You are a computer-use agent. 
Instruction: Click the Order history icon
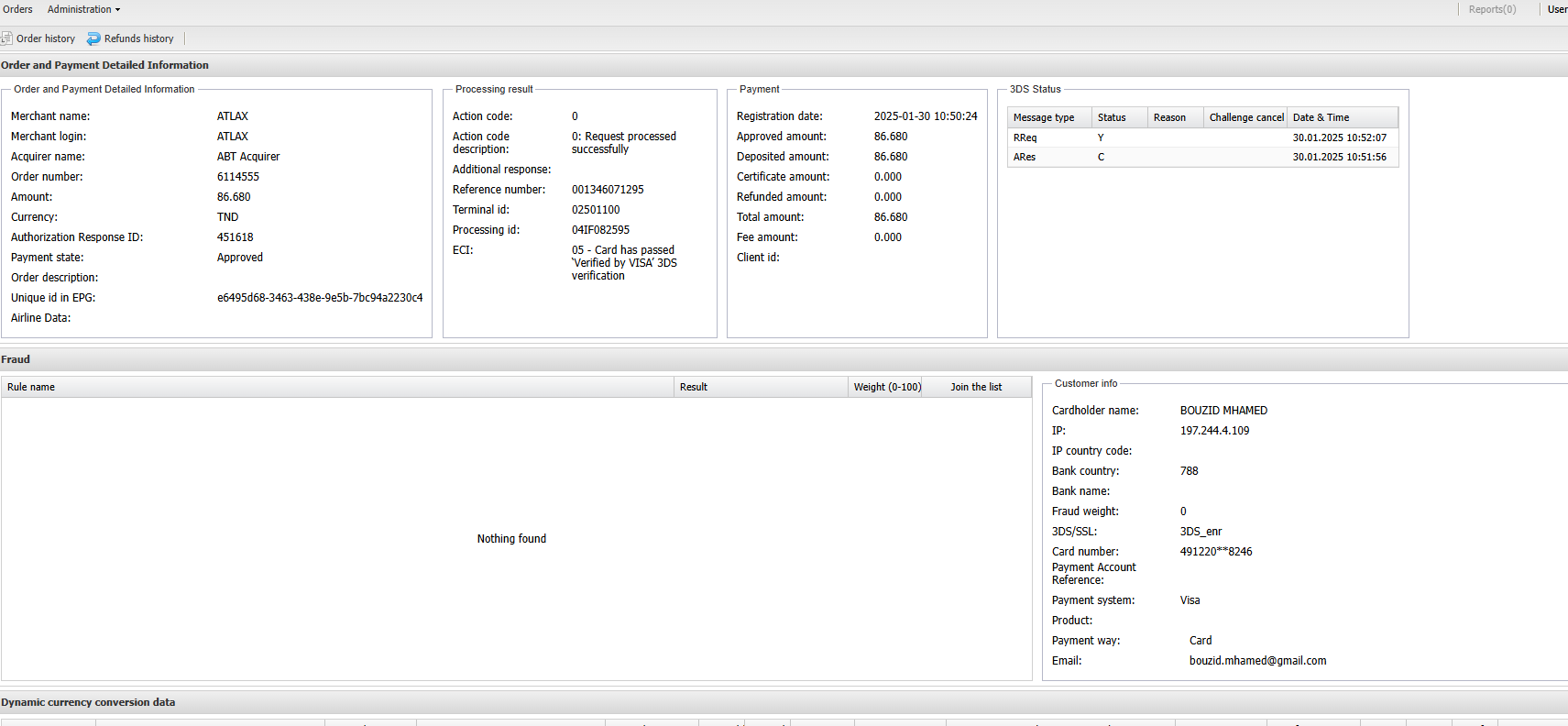coord(6,38)
